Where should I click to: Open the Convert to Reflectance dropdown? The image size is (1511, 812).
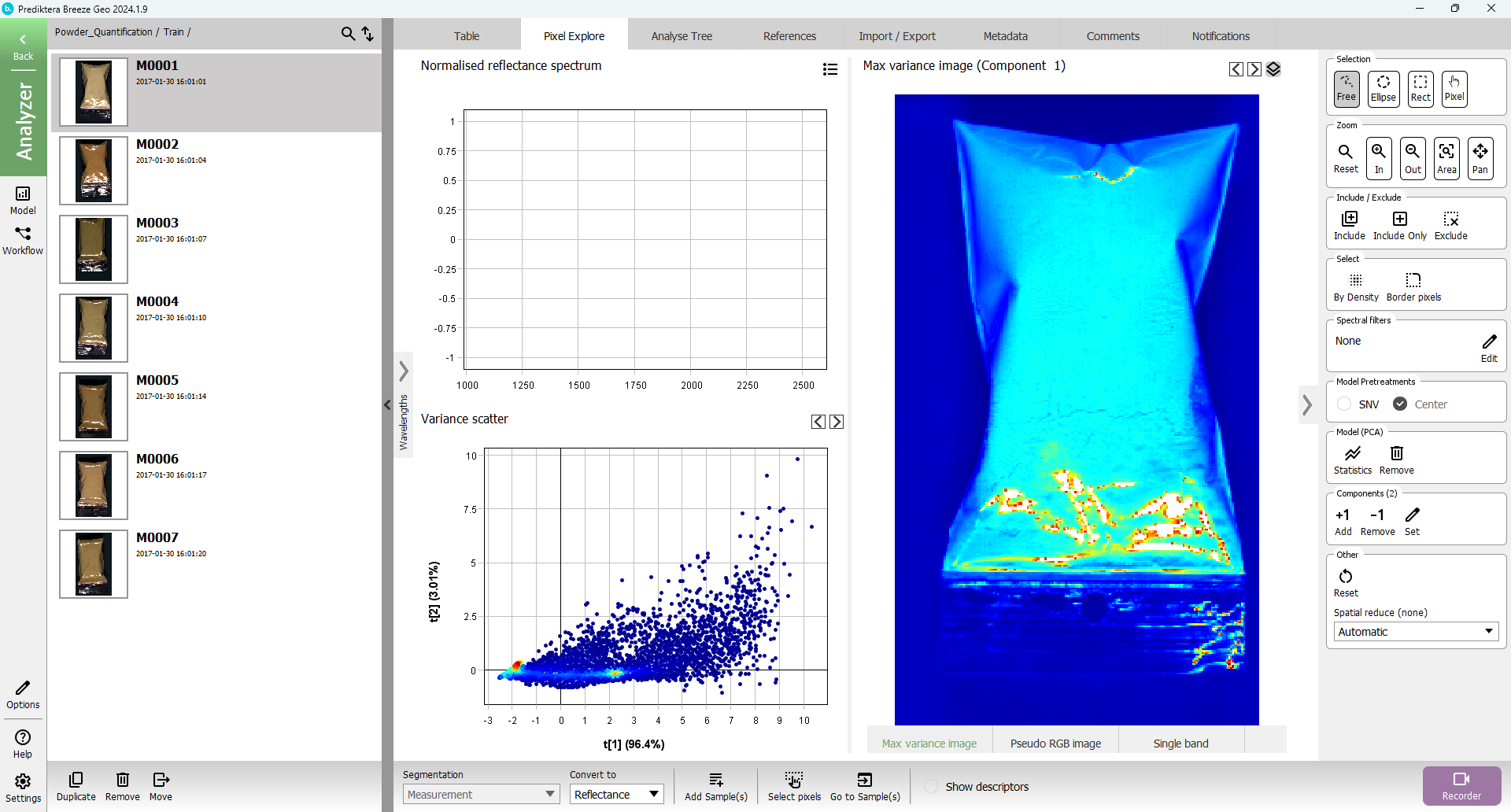[616, 795]
